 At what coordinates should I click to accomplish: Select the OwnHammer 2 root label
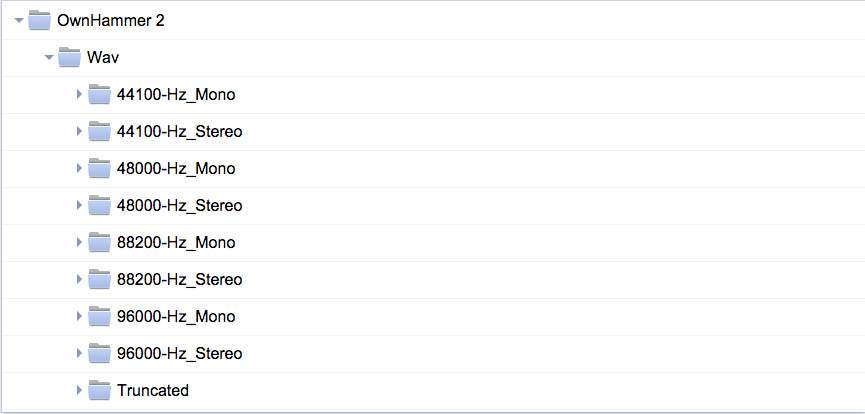[x=111, y=21]
